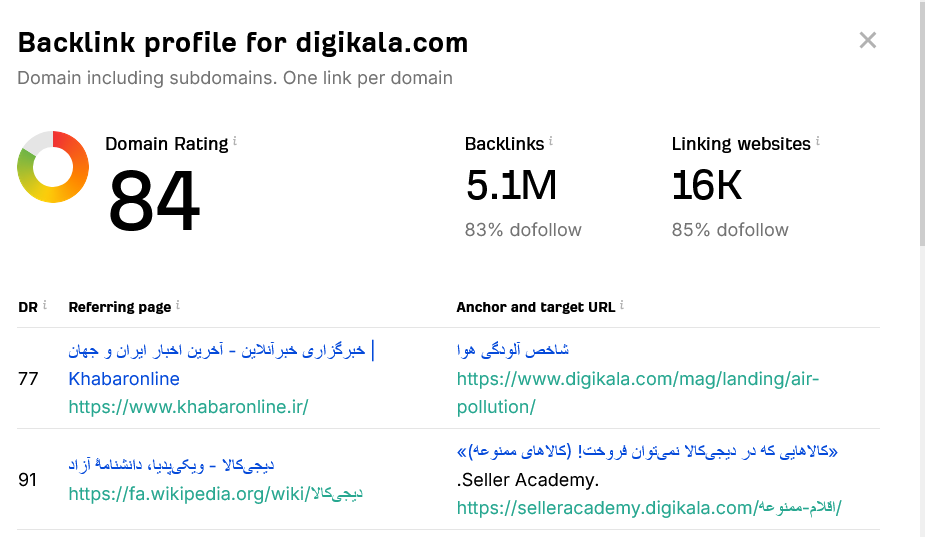
Task: Click info icon next to Domain Rating
Action: [x=235, y=143]
